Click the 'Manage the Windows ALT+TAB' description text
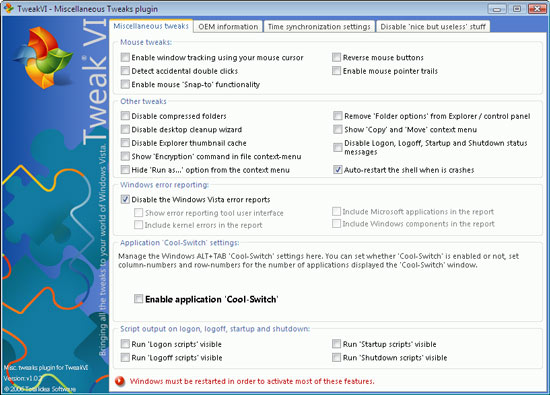Image resolution: width=550 pixels, height=395 pixels. 318,260
